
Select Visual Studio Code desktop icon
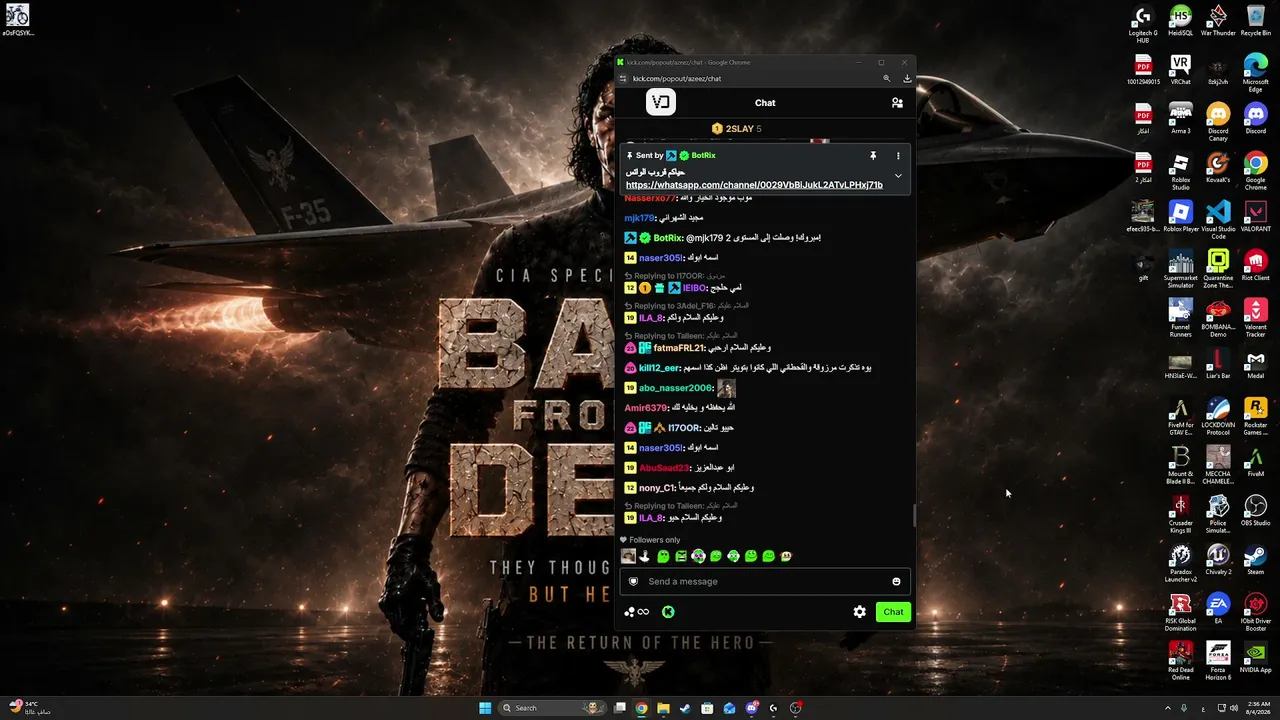(x=1218, y=220)
